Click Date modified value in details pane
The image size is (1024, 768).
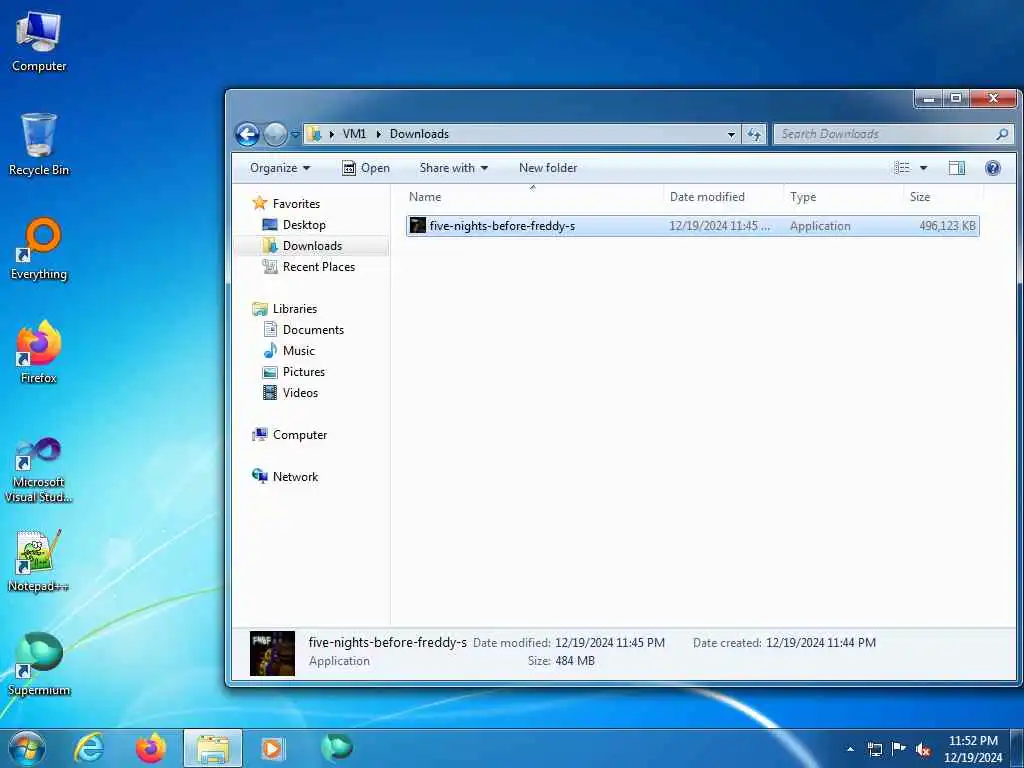(x=610, y=643)
